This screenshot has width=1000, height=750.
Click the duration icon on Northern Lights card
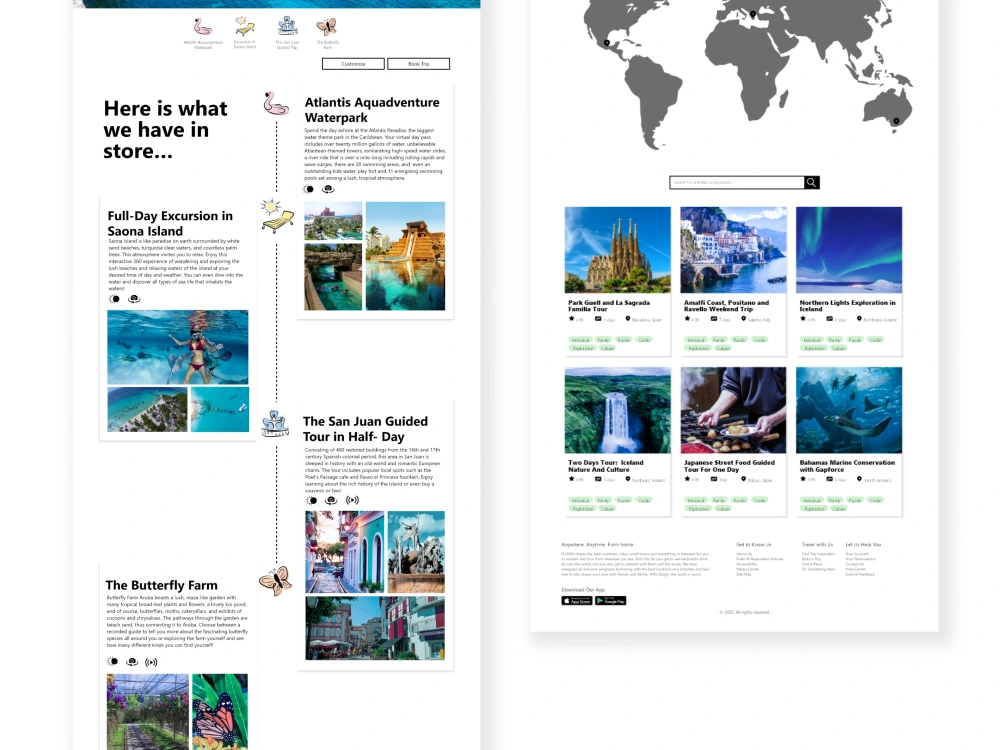click(x=829, y=319)
